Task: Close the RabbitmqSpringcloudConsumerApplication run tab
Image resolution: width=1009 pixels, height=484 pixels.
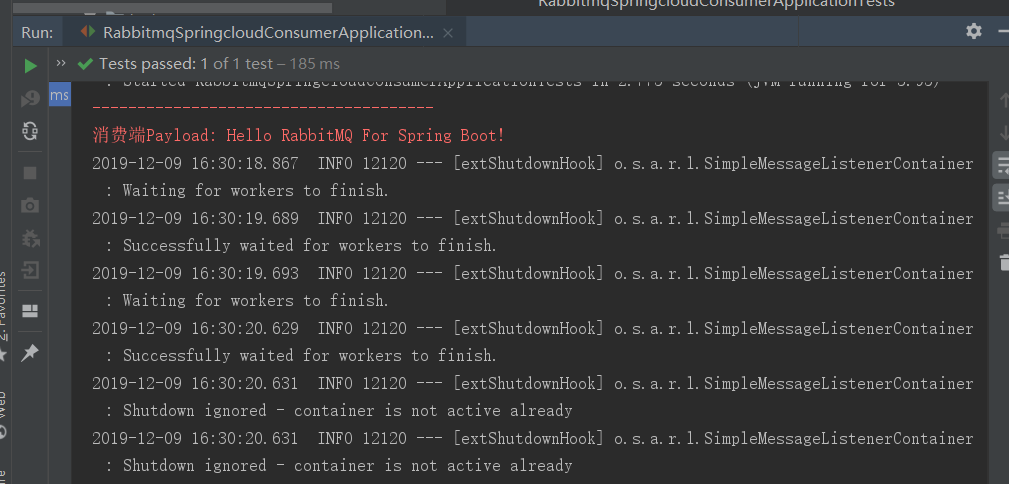Action: (448, 33)
